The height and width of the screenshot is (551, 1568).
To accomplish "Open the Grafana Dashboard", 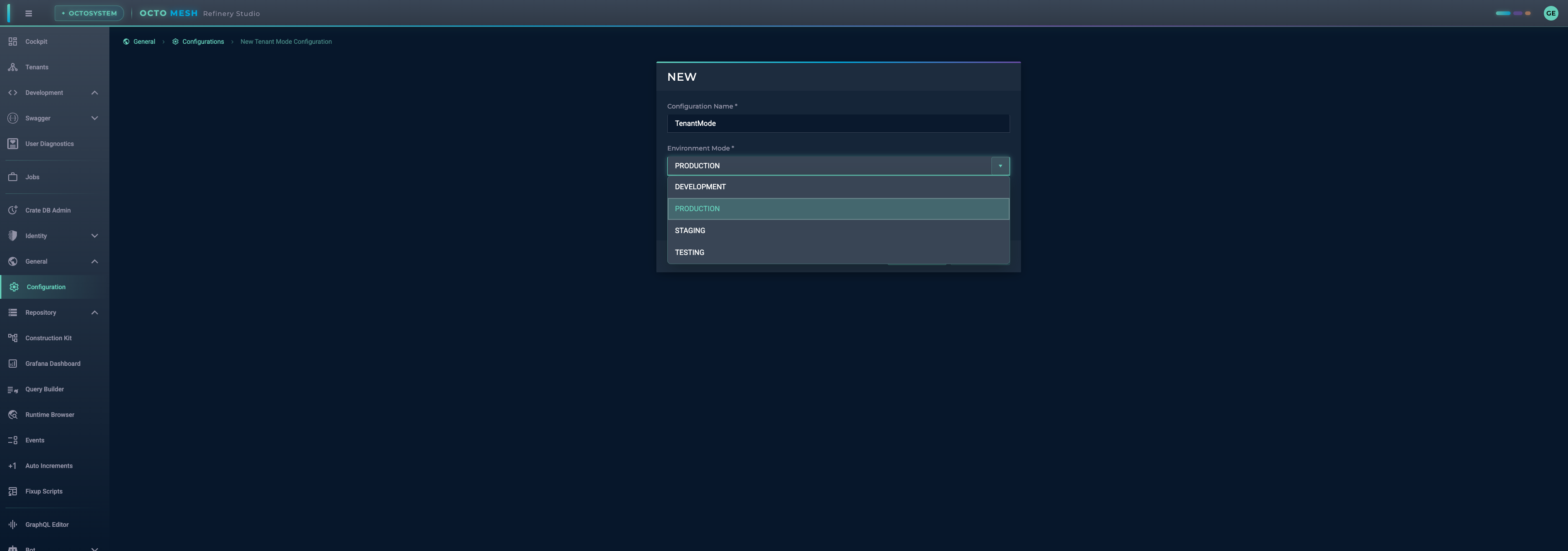I will 52,364.
